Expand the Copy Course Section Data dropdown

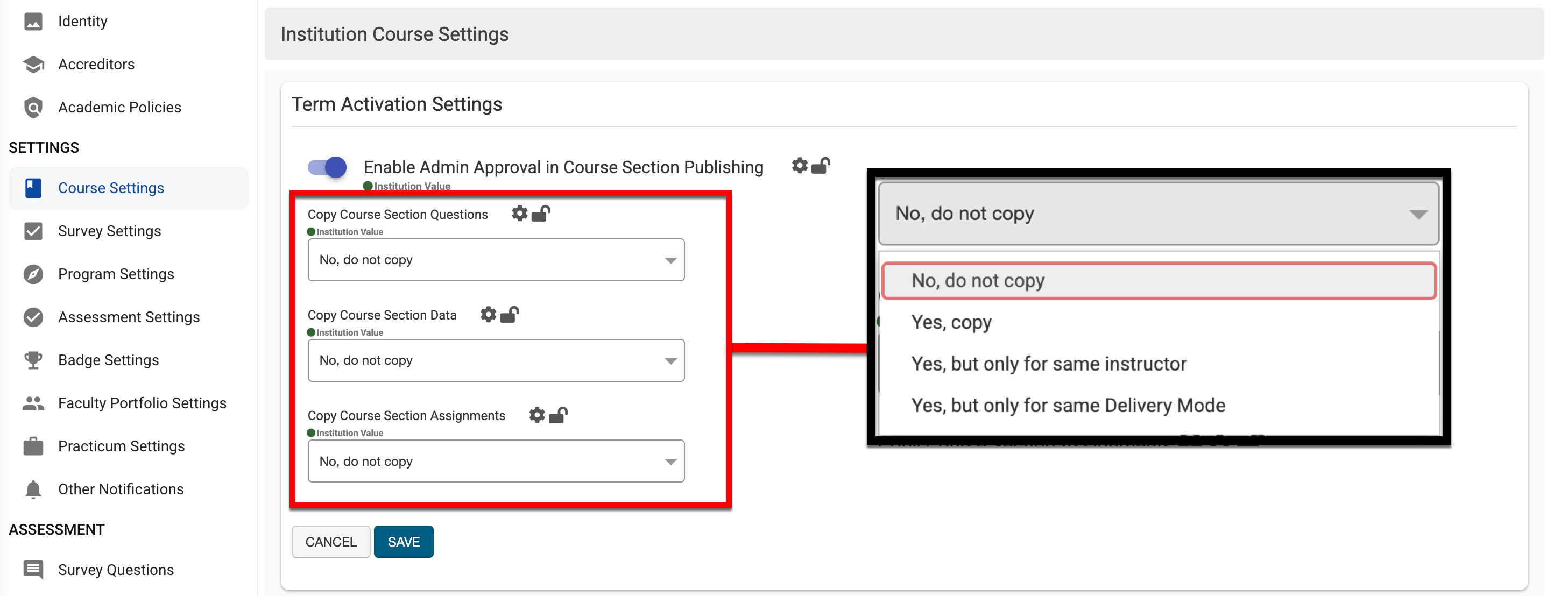[496, 360]
